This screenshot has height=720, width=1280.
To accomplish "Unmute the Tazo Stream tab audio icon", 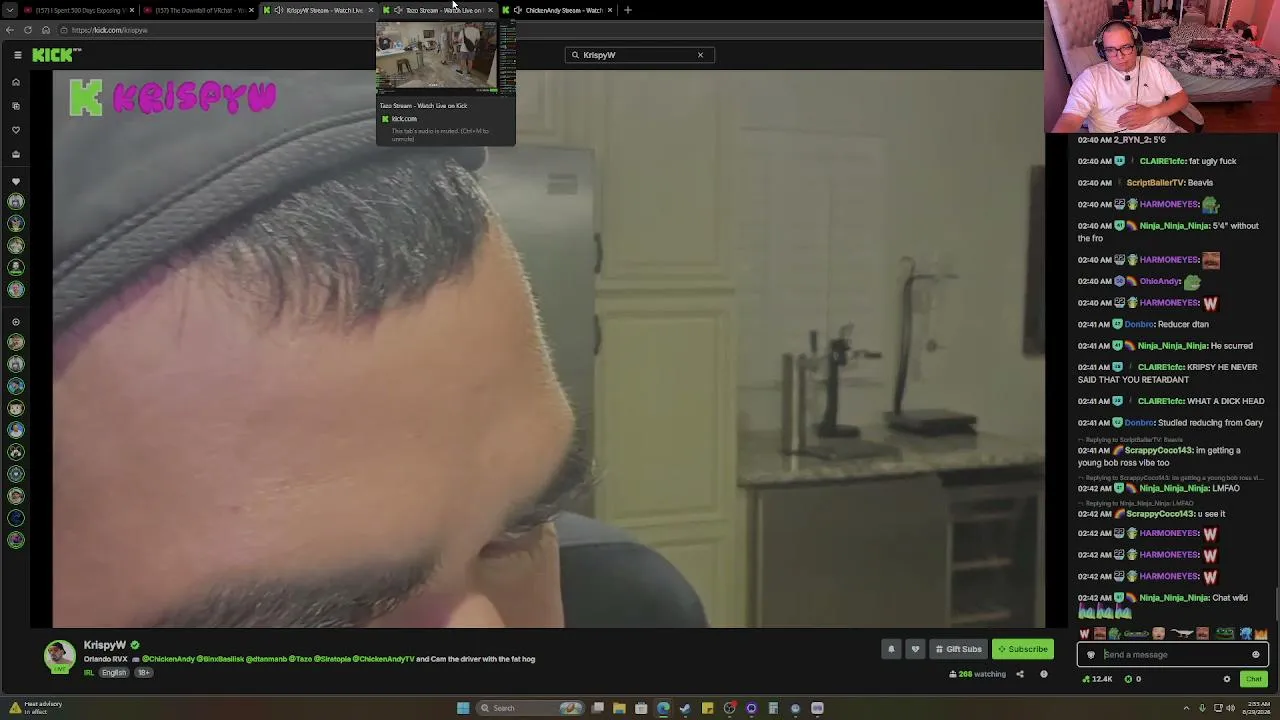I will [398, 10].
